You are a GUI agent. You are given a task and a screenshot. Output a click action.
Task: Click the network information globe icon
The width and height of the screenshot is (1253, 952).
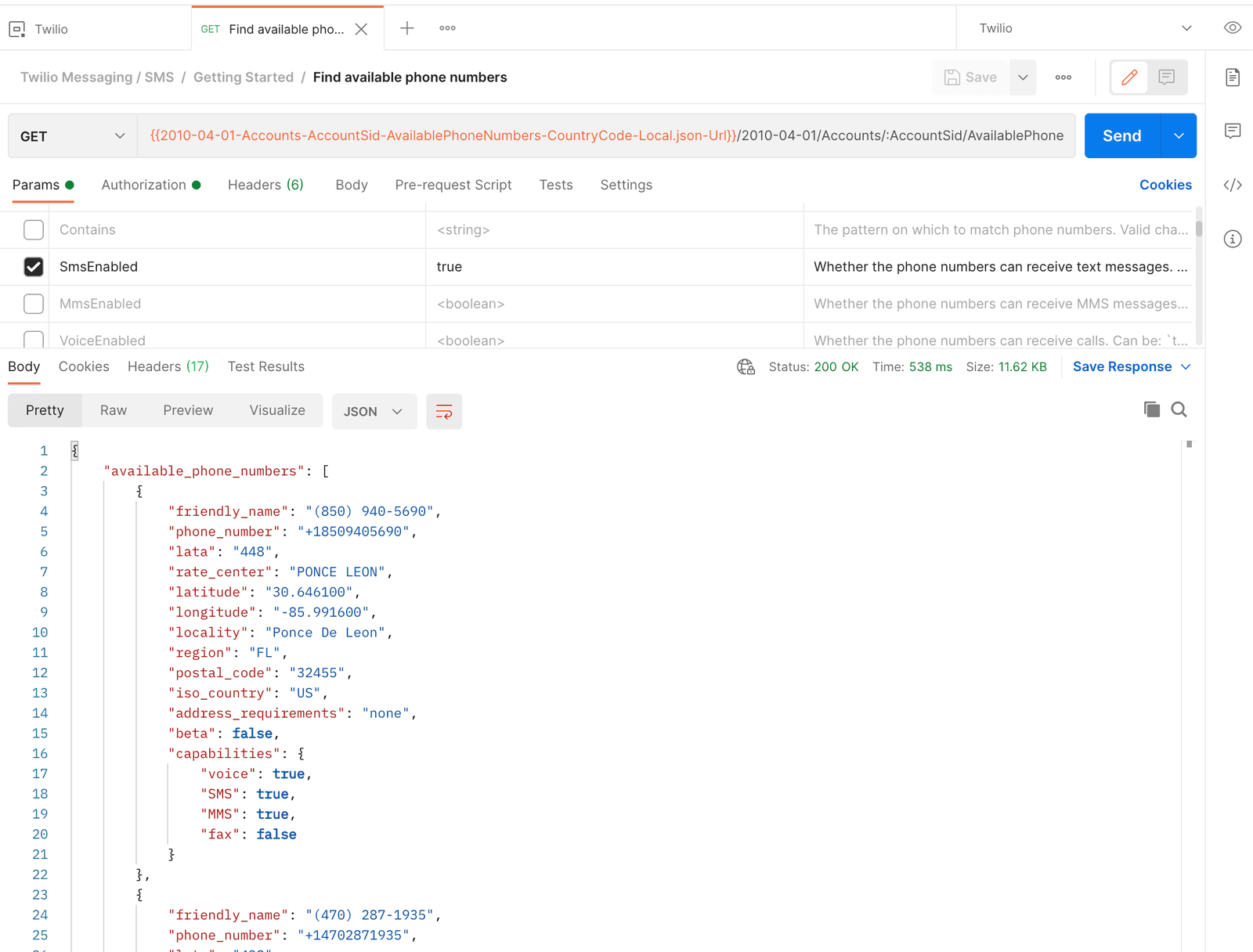click(745, 366)
